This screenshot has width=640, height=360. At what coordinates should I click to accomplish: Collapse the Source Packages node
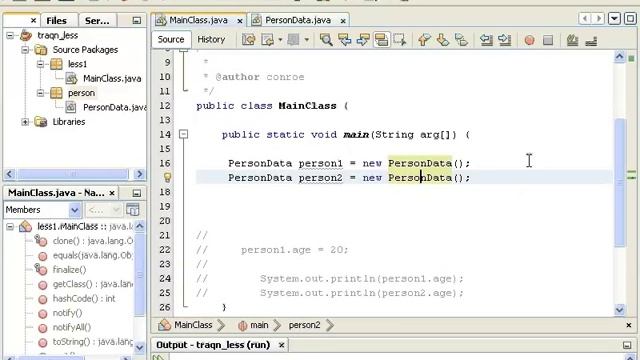click(x=25, y=50)
